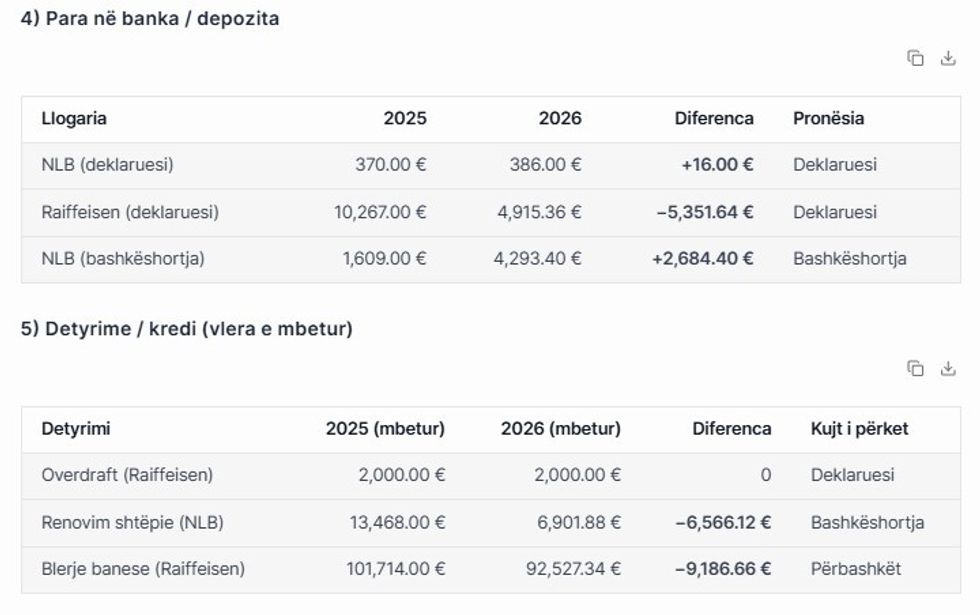This screenshot has height=615, width=980.
Task: Click the 'Përbashkët' ownership cell
Action: point(855,569)
